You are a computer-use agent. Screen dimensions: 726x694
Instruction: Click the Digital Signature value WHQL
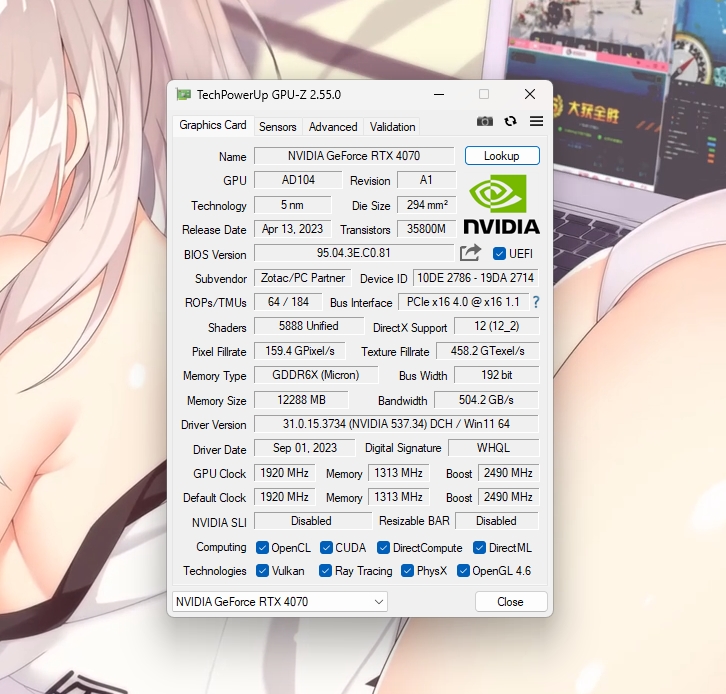tap(494, 448)
